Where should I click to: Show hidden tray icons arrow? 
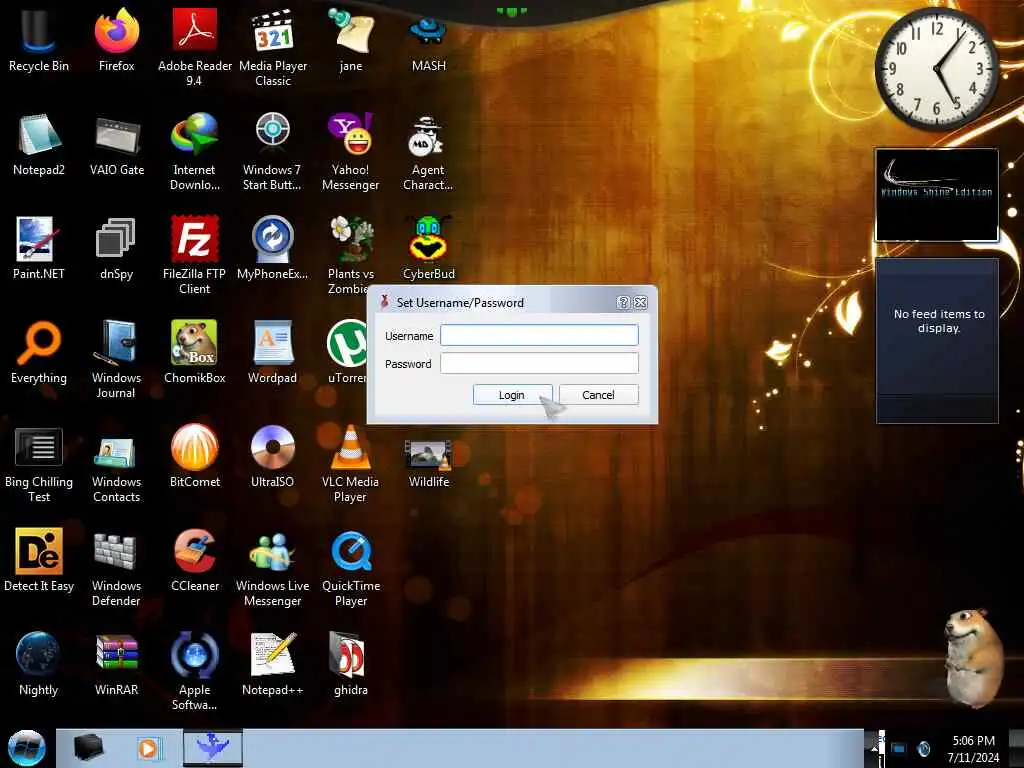874,748
